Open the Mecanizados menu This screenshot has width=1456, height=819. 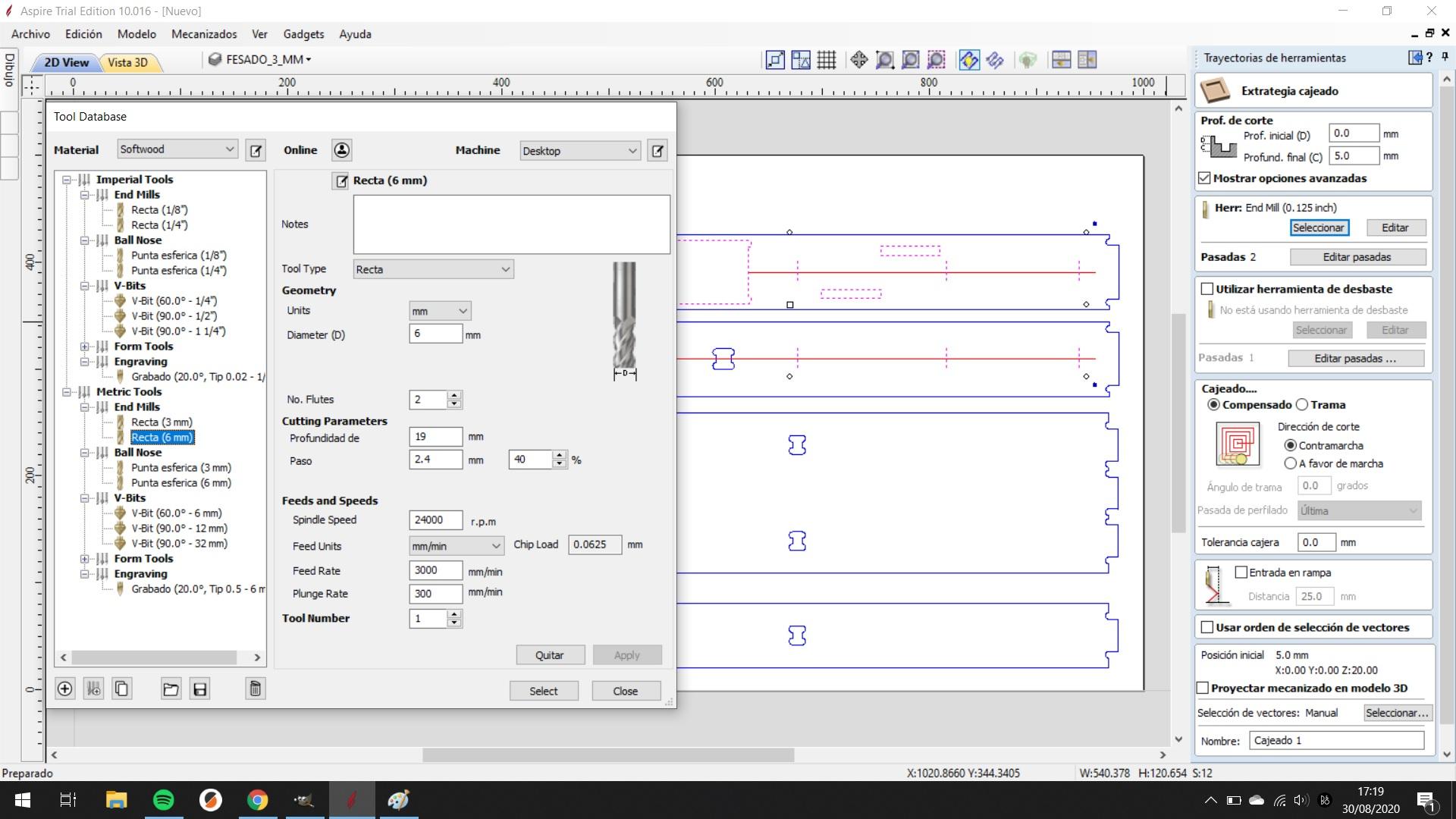pos(204,34)
